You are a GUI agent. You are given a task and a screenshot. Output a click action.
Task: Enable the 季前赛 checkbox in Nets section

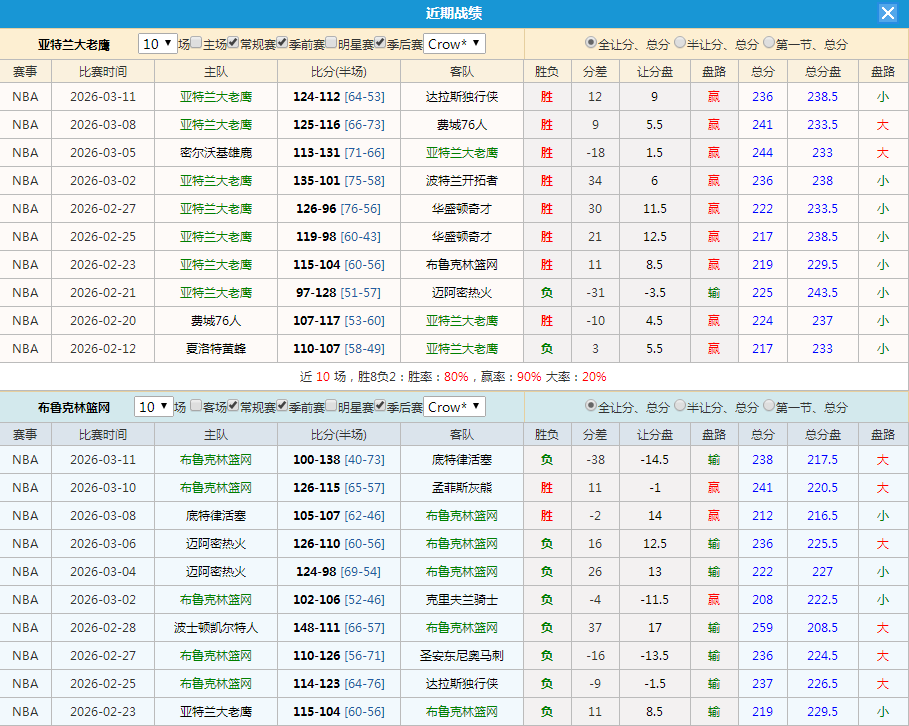click(282, 407)
